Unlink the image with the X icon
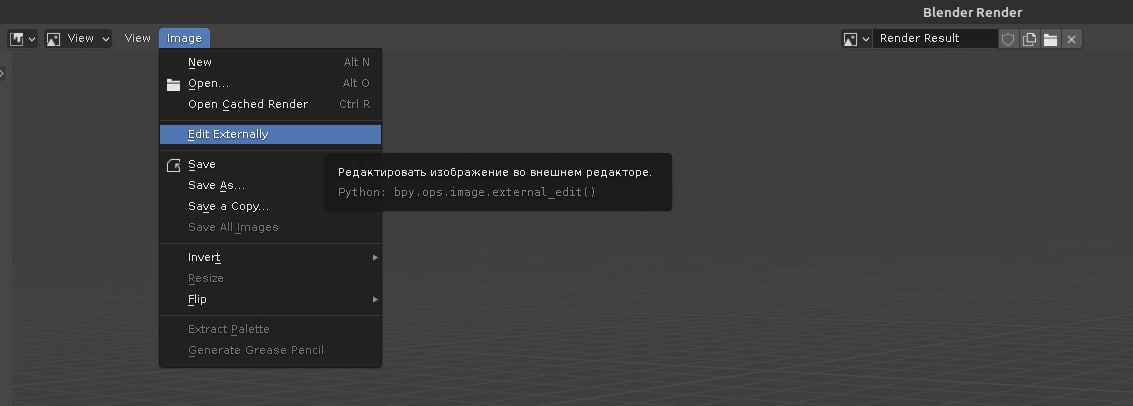1133x406 pixels. (1072, 39)
